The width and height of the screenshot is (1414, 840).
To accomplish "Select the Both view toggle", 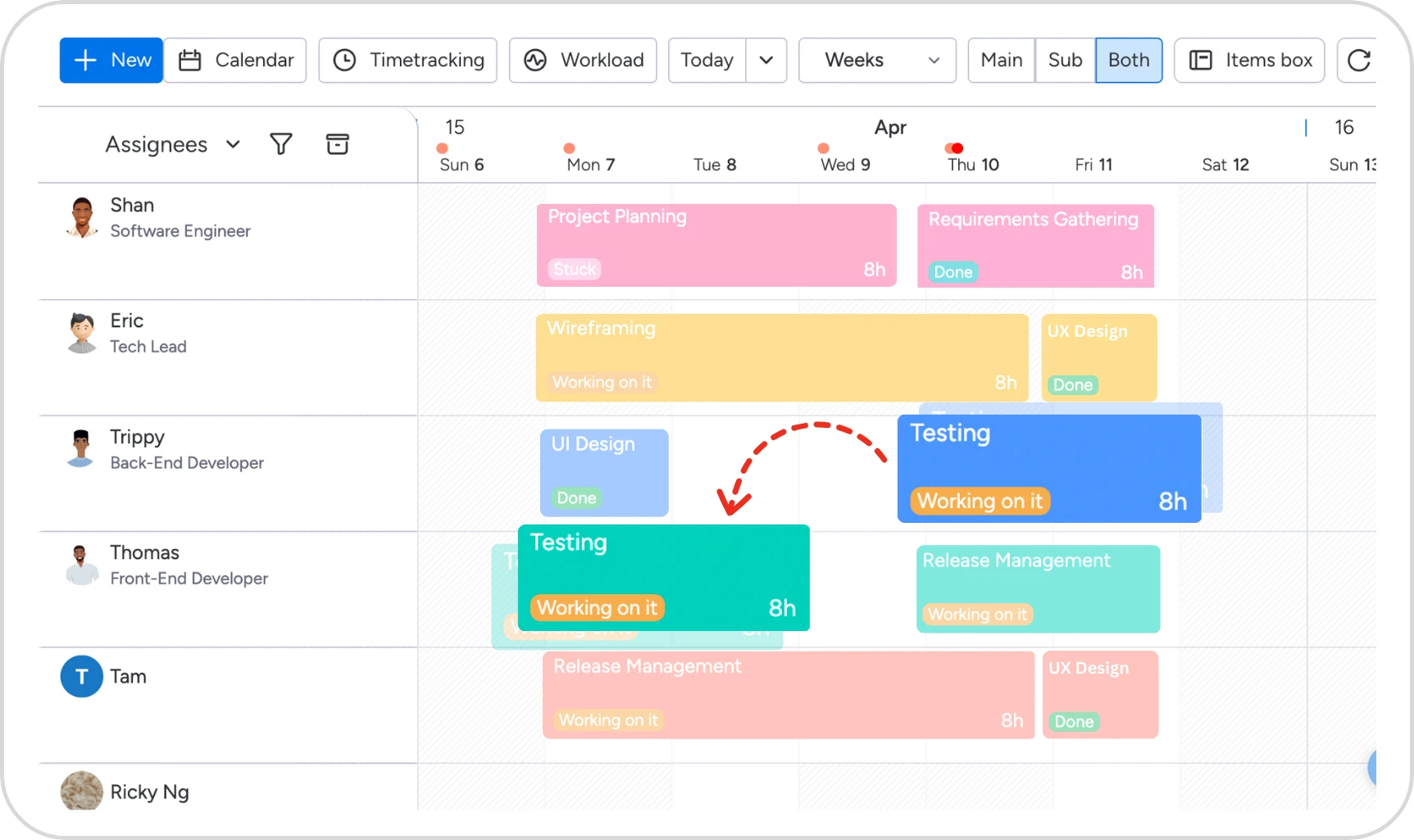I will (1129, 60).
